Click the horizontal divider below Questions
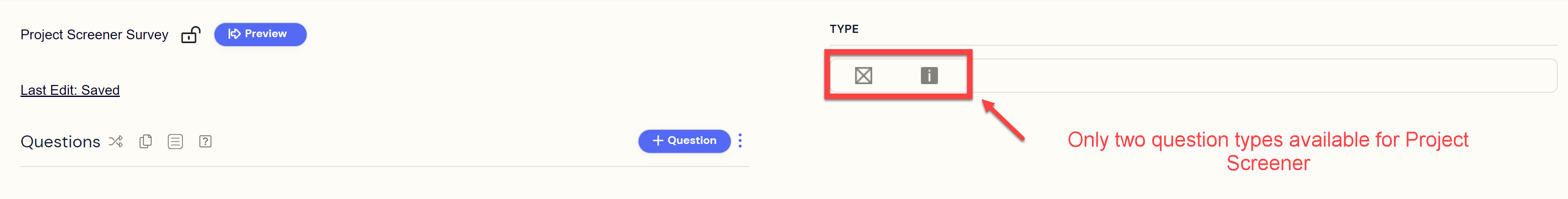The width and height of the screenshot is (1568, 199). pos(384,166)
